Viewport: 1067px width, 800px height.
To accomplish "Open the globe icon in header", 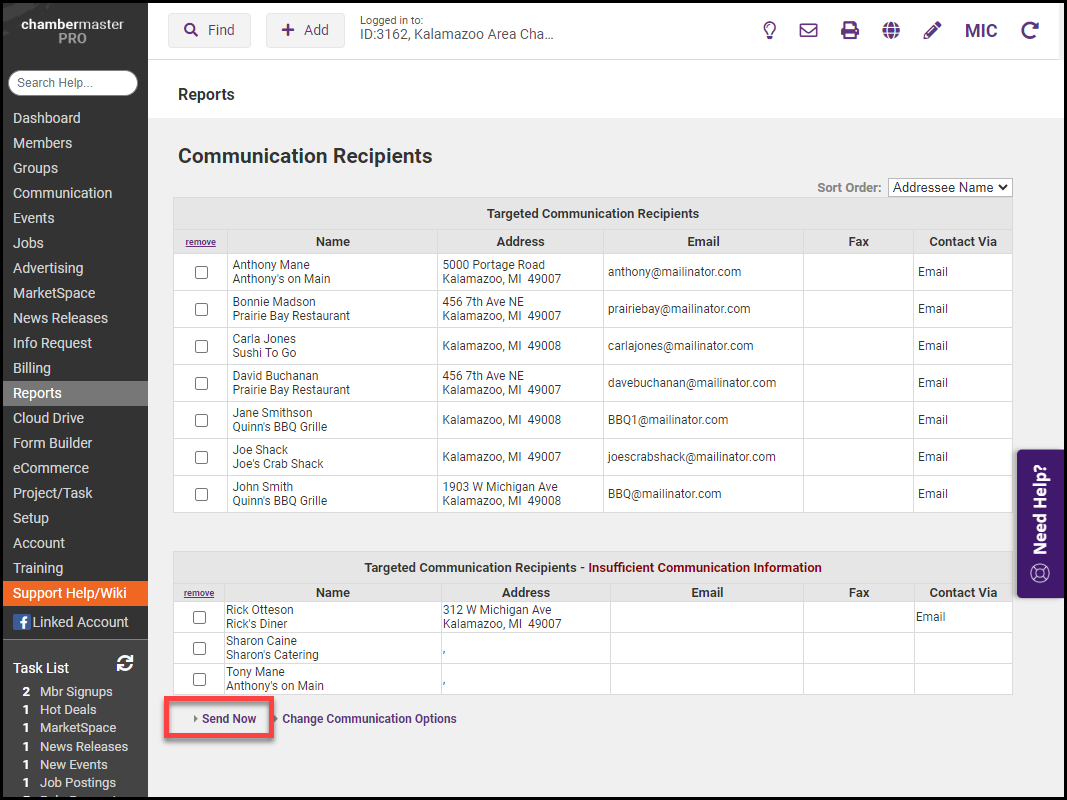I will (891, 30).
